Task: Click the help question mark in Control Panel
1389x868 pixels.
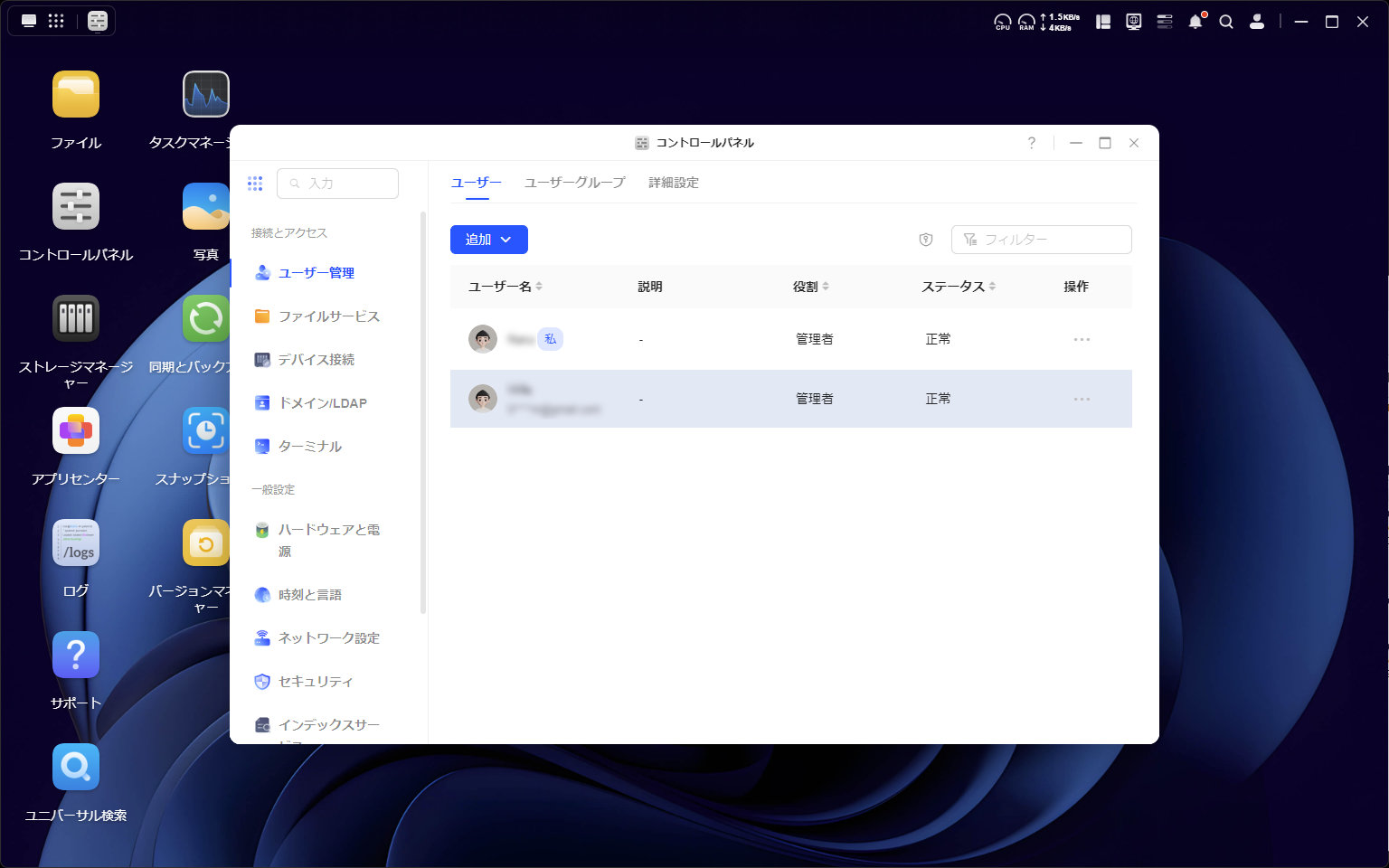Action: pyautogui.click(x=1031, y=143)
